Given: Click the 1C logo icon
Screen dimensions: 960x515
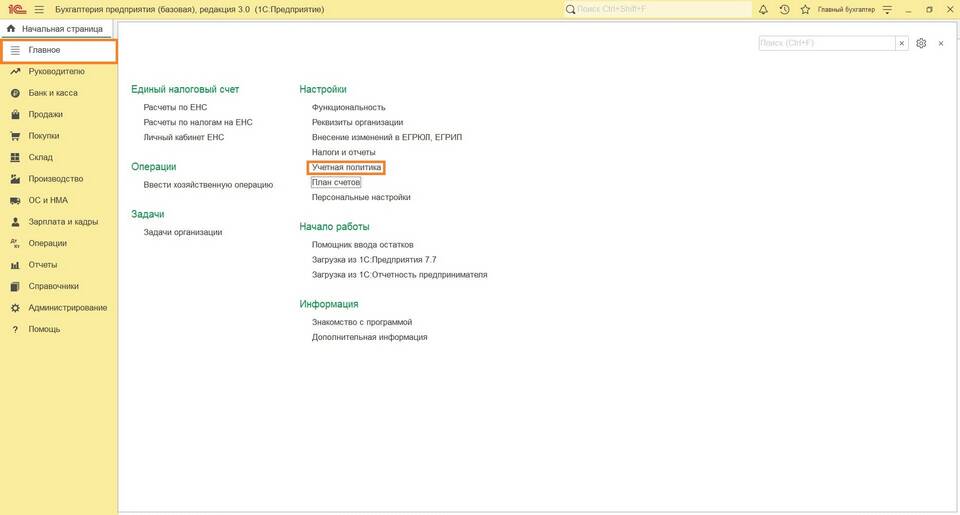Looking at the screenshot, I should tap(16, 9).
